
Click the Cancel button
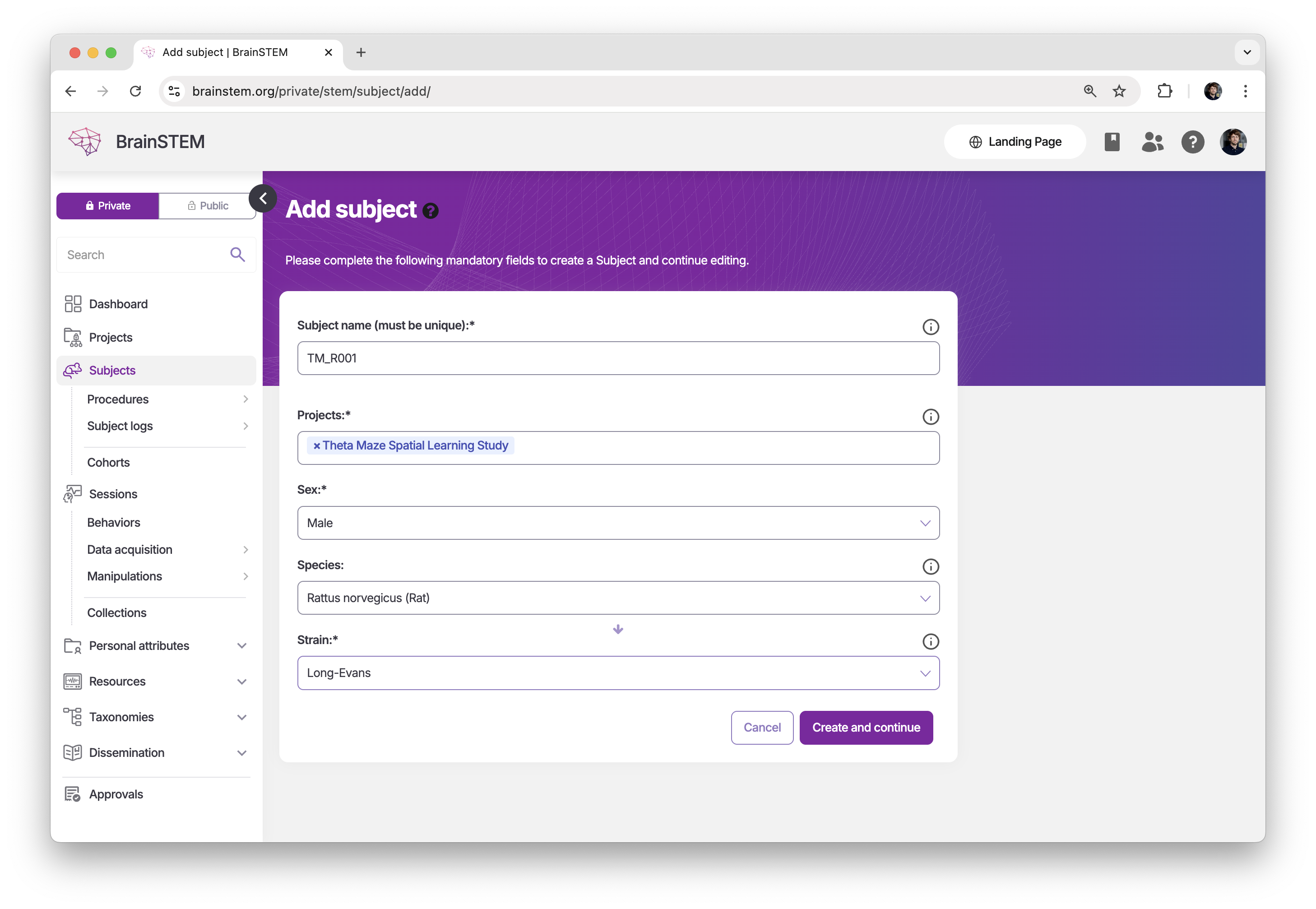(x=761, y=727)
